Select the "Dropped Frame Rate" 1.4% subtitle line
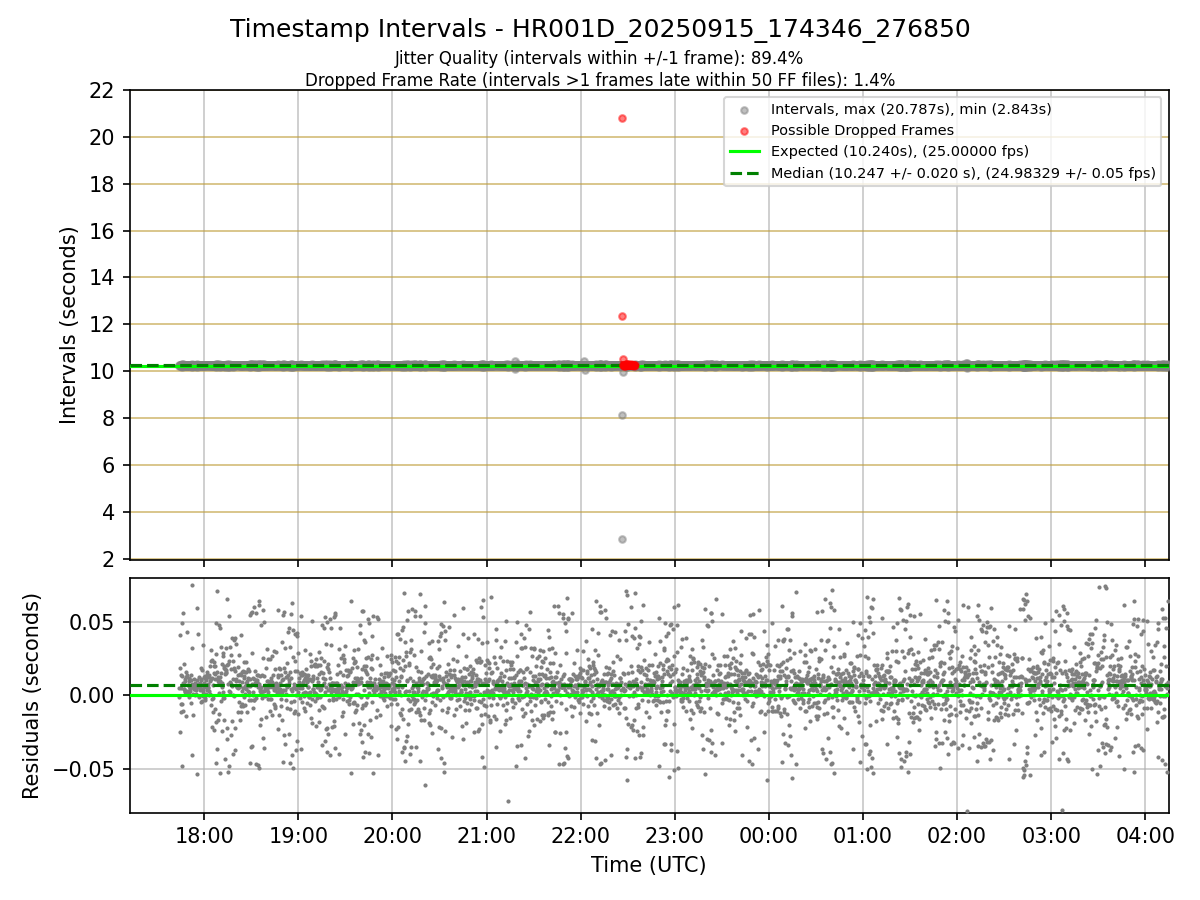 600,79
